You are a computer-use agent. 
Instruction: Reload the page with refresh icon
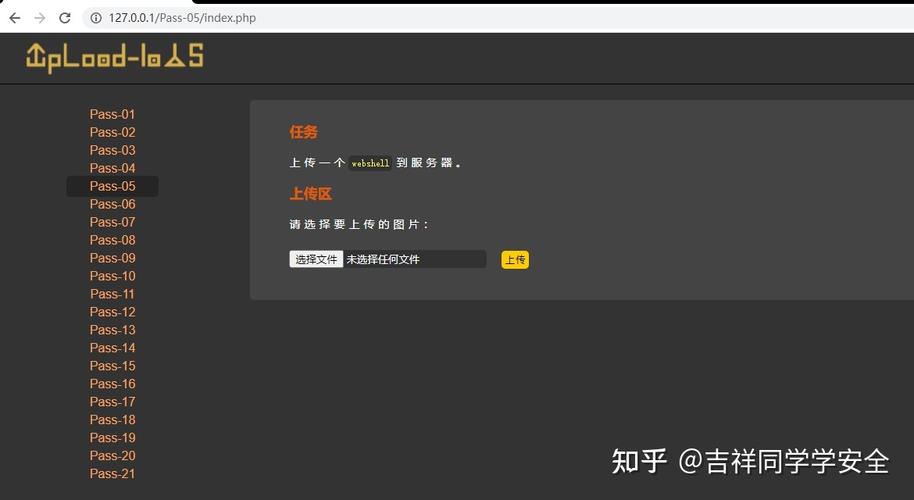65,18
